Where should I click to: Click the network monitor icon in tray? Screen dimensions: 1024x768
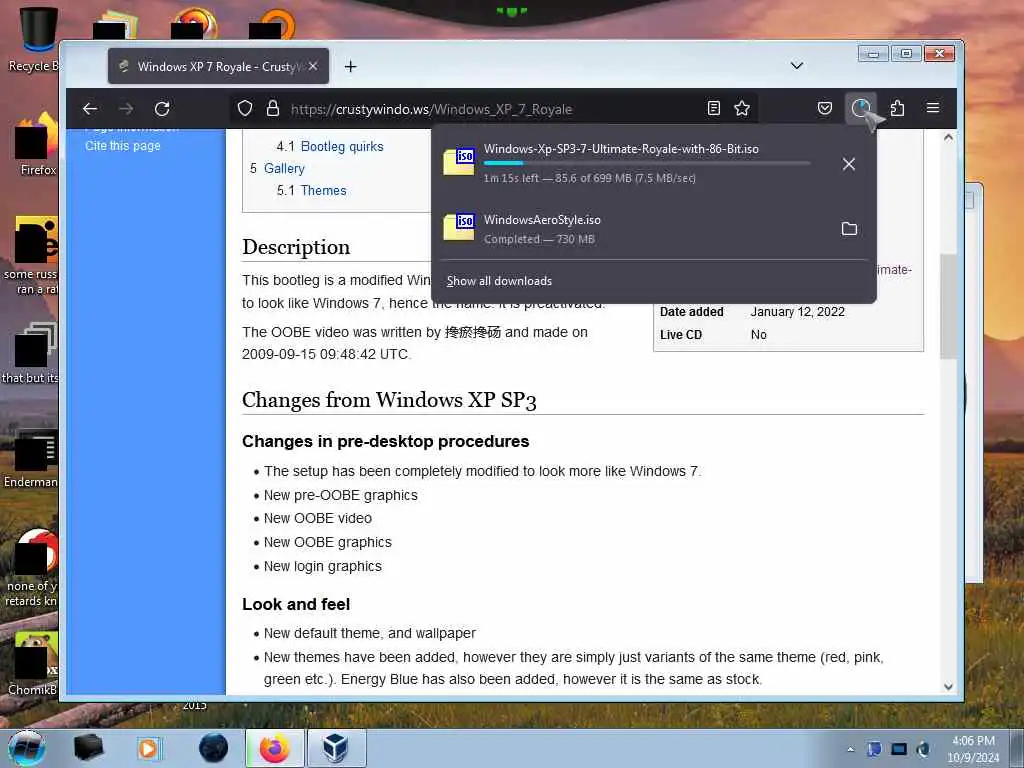pos(899,749)
